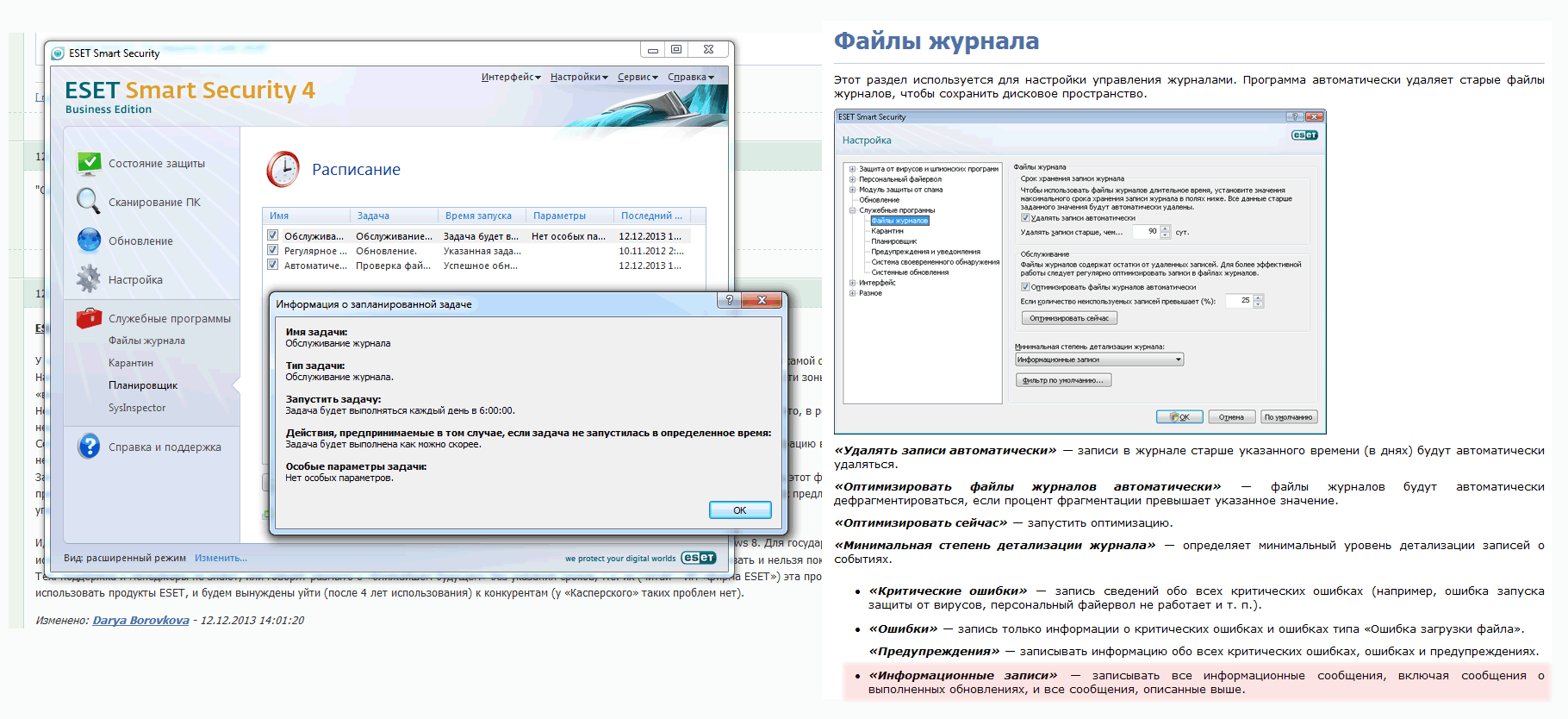The height and width of the screenshot is (719, 1568).
Task: Expand Интерфейс tree node in settings
Action: (x=852, y=283)
